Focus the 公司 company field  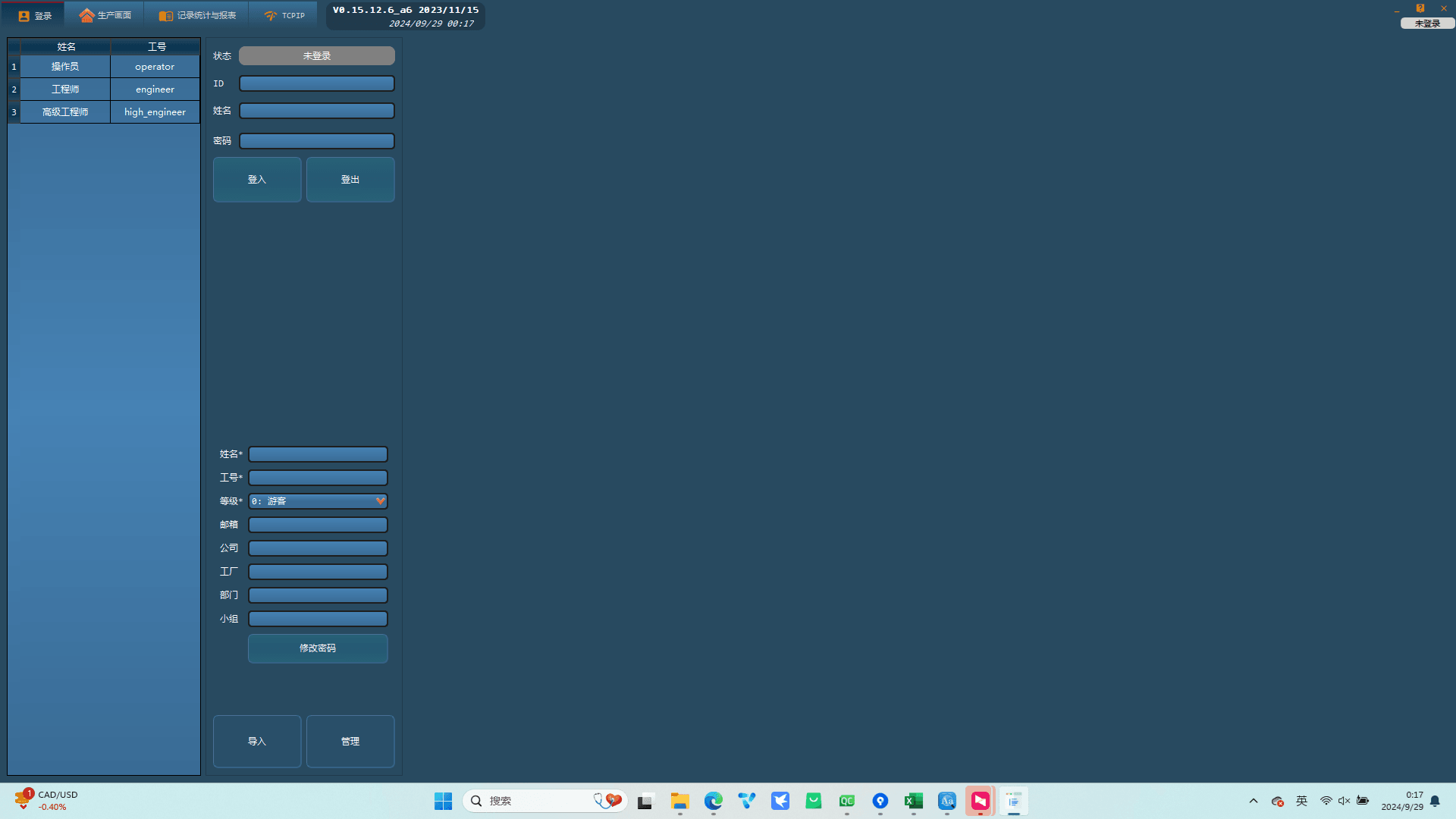[318, 548]
